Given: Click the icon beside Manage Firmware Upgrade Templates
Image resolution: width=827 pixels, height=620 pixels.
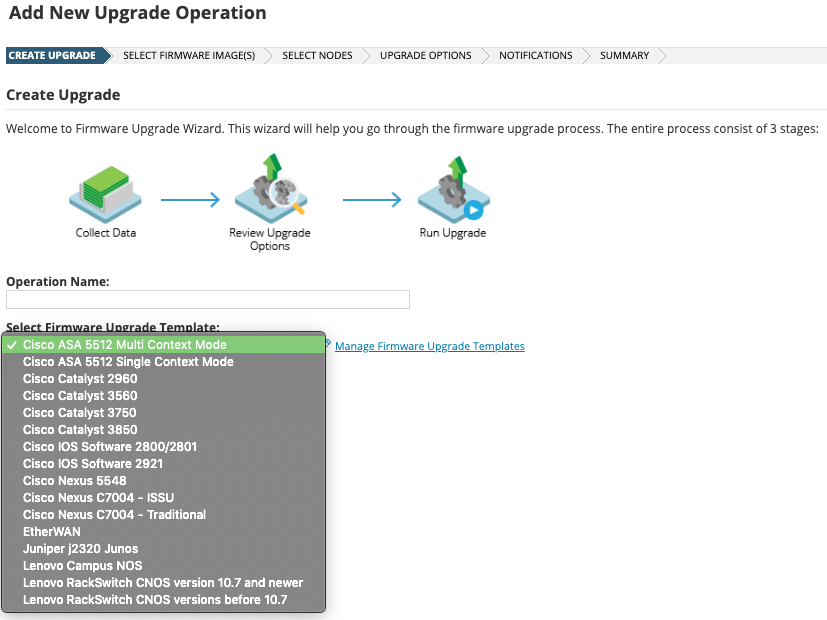Looking at the screenshot, I should [x=328, y=344].
